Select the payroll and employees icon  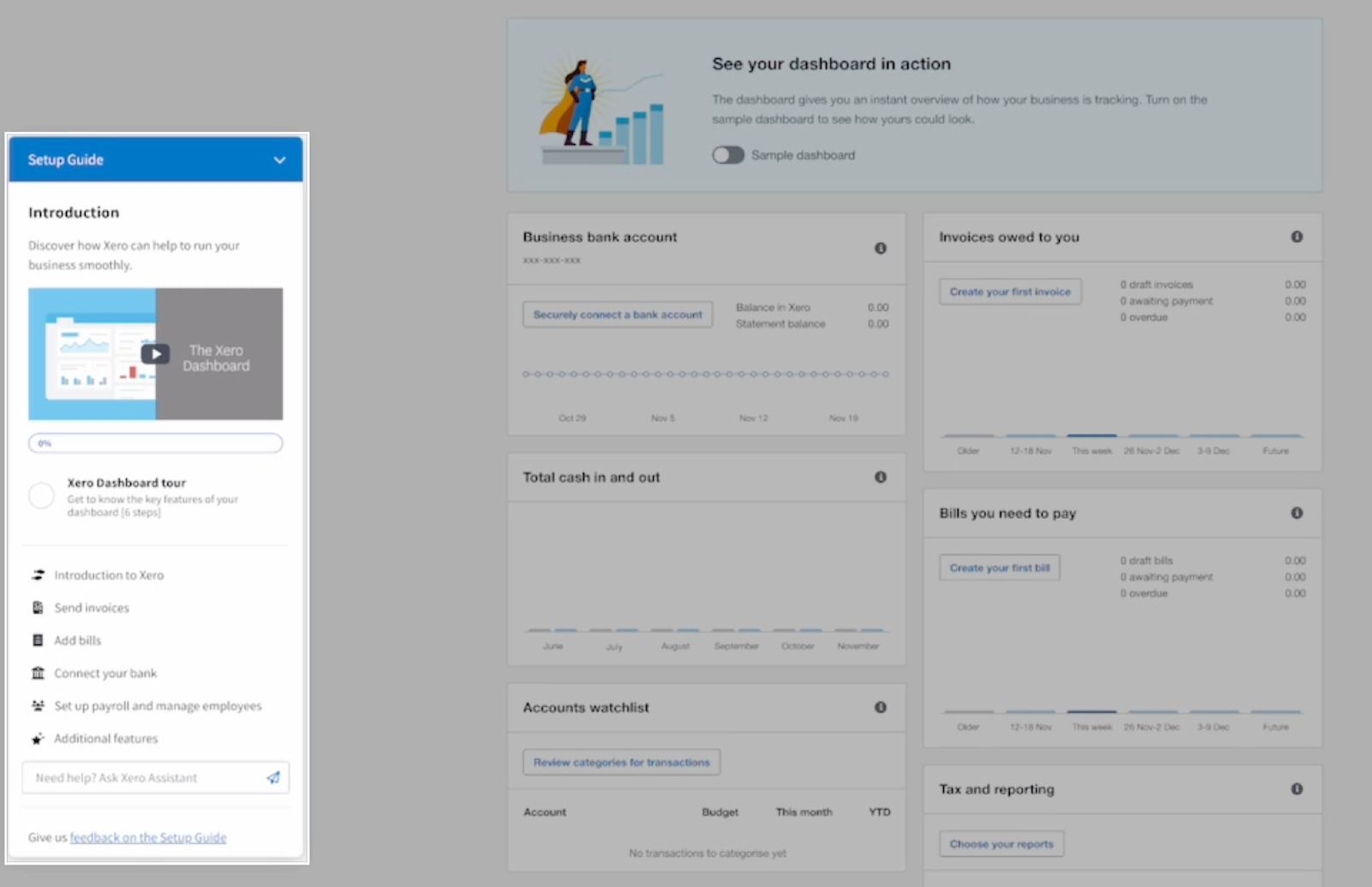point(38,705)
